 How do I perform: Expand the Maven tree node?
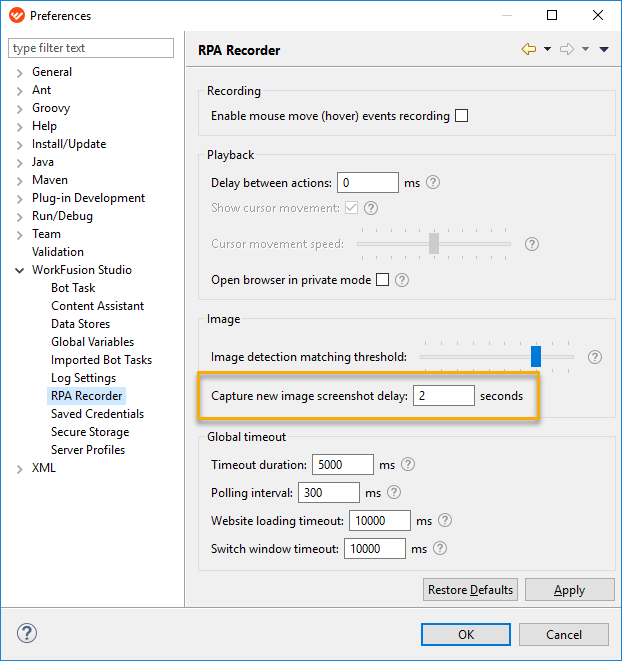pos(19,181)
